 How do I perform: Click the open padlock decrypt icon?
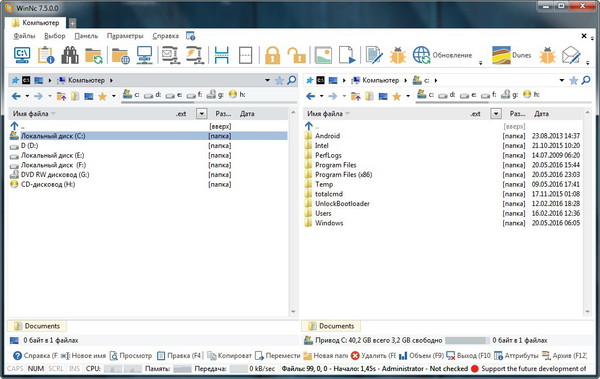click(x=297, y=55)
